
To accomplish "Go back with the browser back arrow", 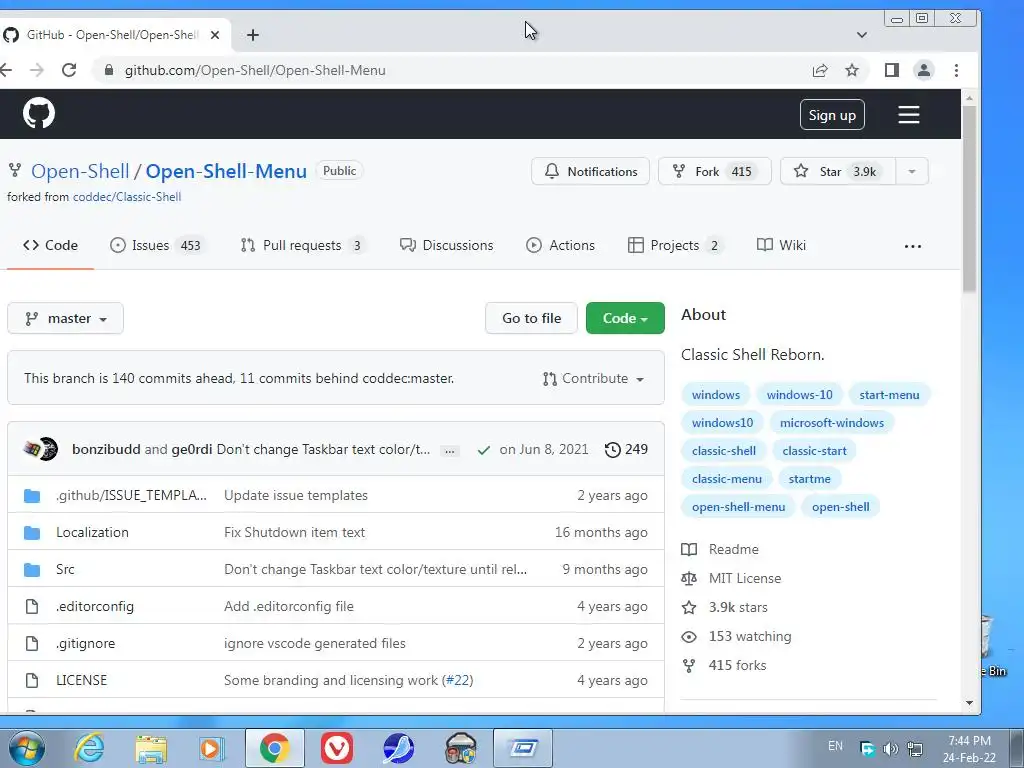I will (5, 70).
